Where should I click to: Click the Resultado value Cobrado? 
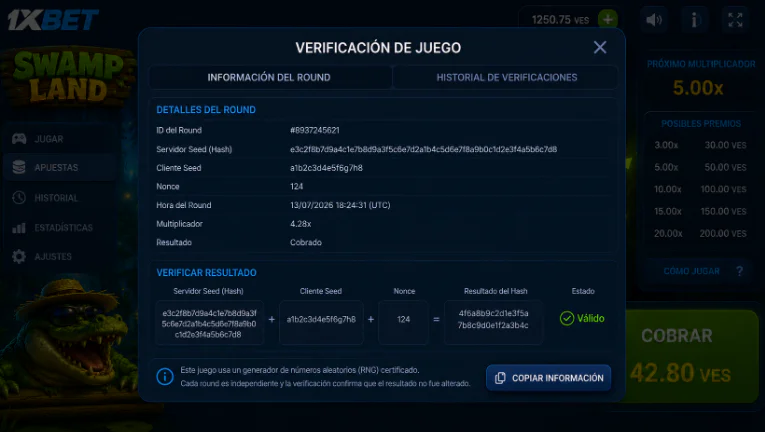pyautogui.click(x=306, y=242)
